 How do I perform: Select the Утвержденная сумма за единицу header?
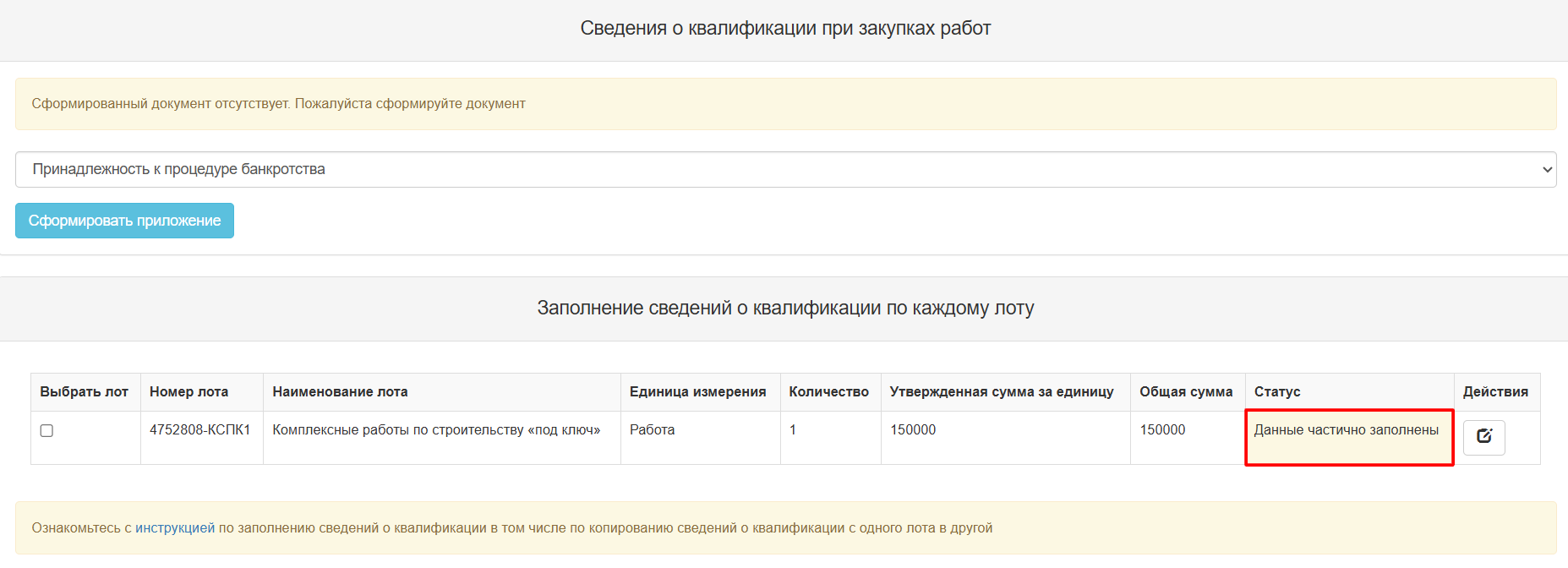[1002, 392]
